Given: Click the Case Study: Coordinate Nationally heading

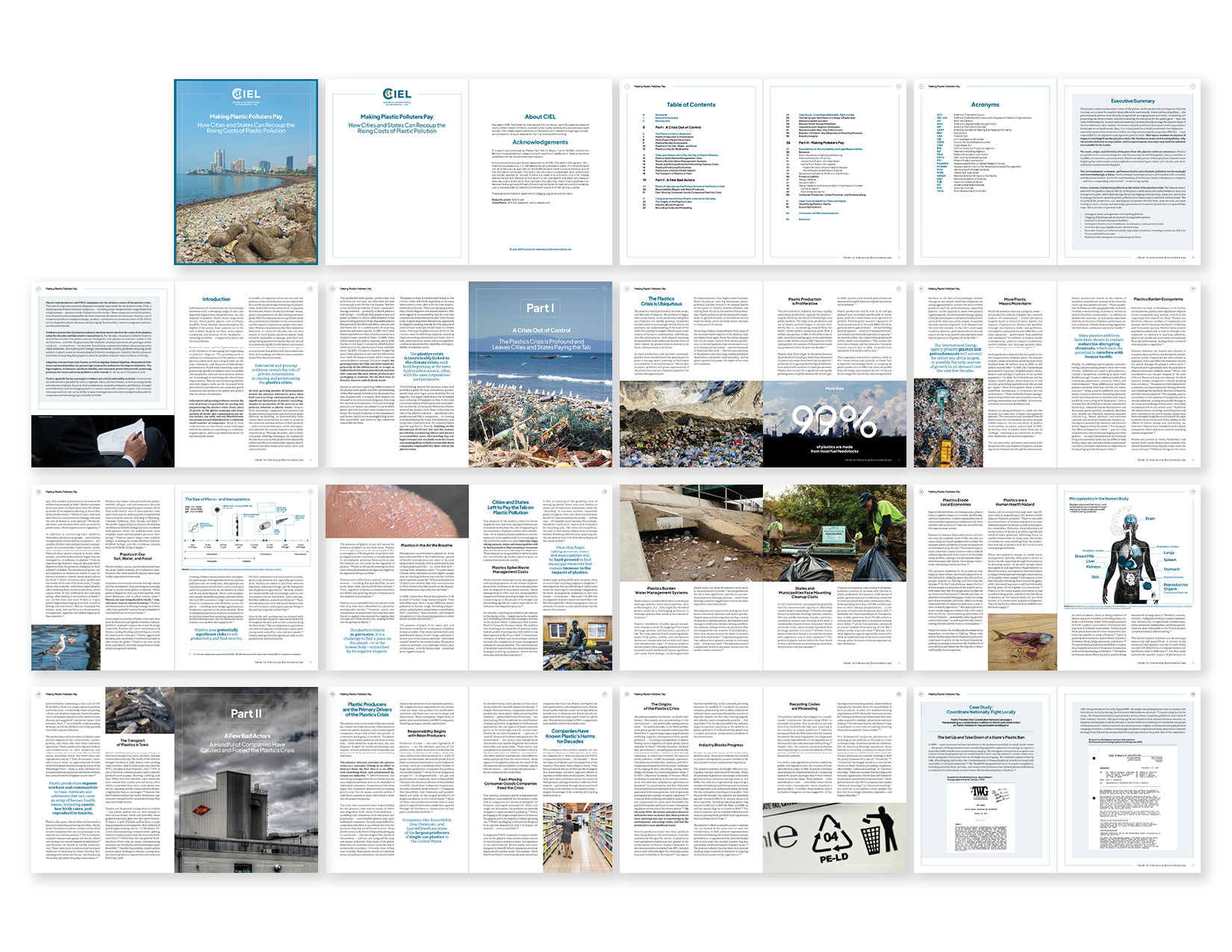Looking at the screenshot, I should tap(981, 709).
